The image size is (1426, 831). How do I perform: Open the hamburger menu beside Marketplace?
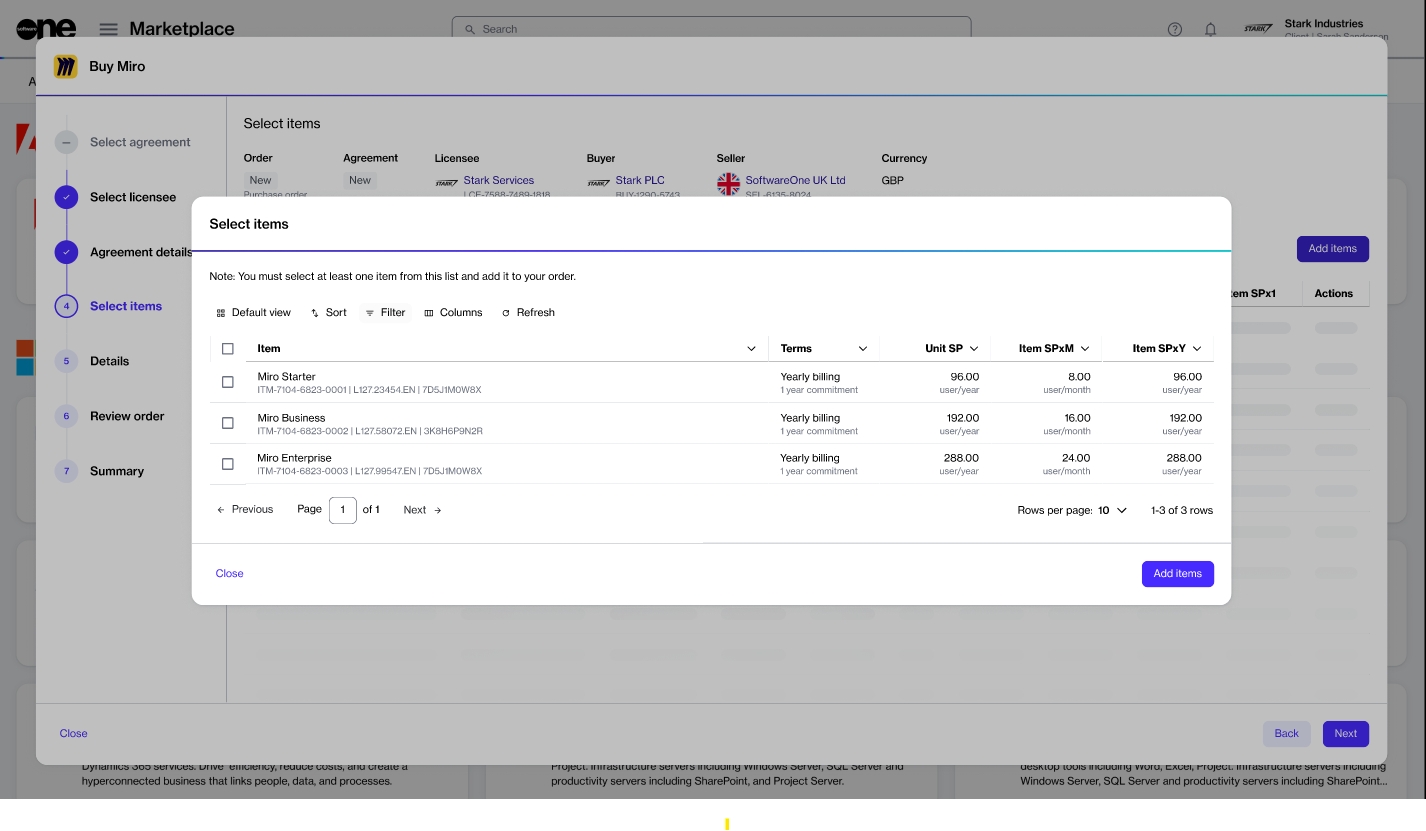coord(108,29)
